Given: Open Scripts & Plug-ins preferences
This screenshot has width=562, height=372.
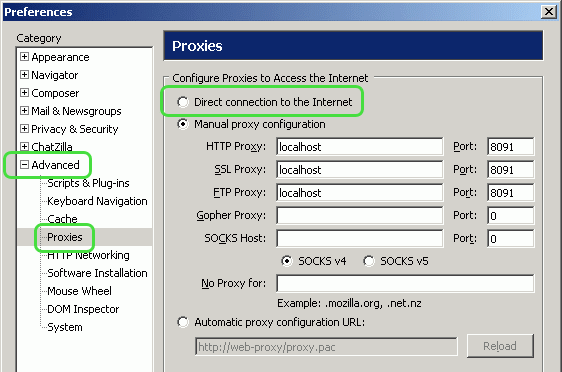Looking at the screenshot, I should point(88,183).
